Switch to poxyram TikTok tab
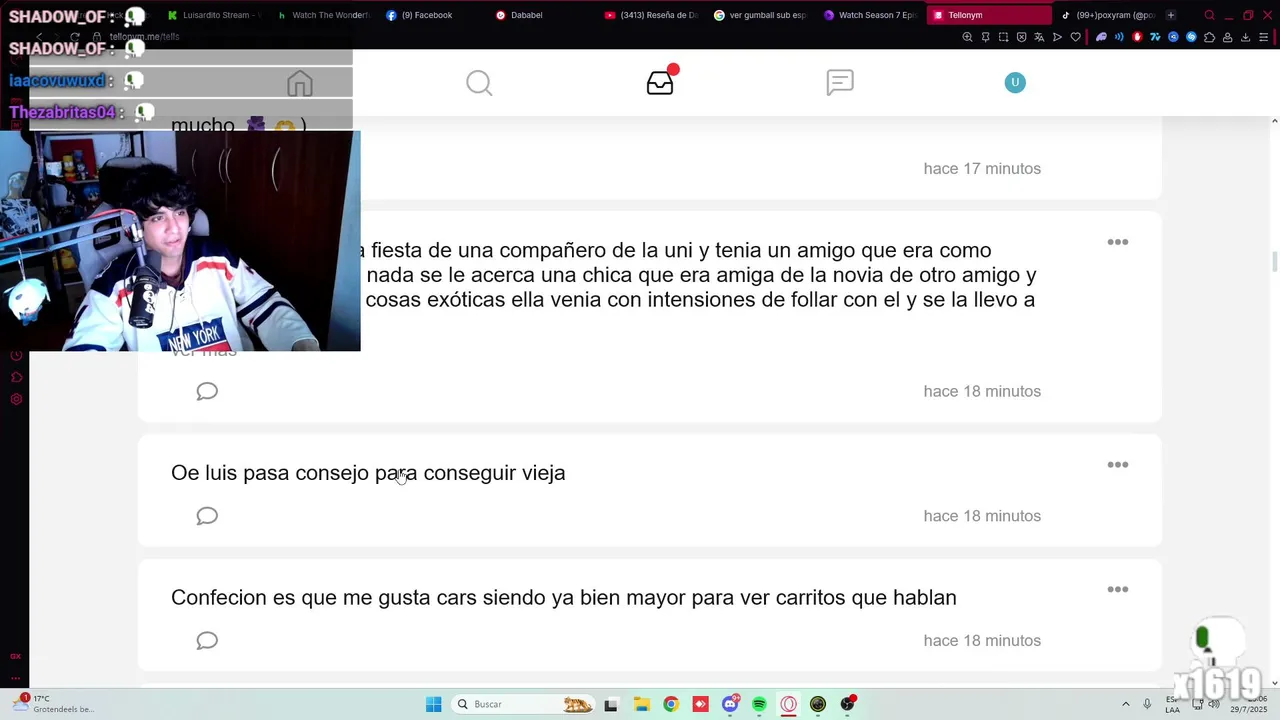This screenshot has width=1280, height=720. click(1108, 15)
